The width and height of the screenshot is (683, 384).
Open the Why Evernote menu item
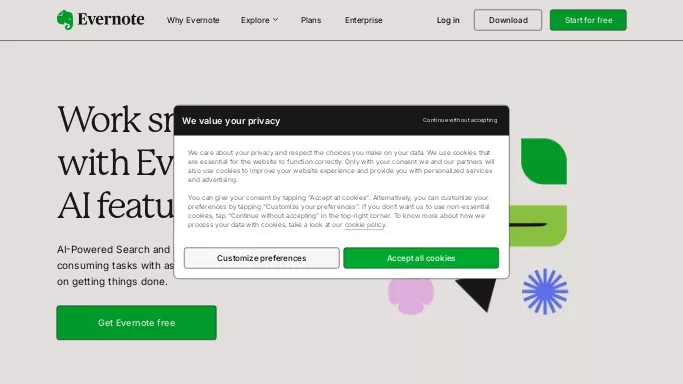(x=193, y=20)
